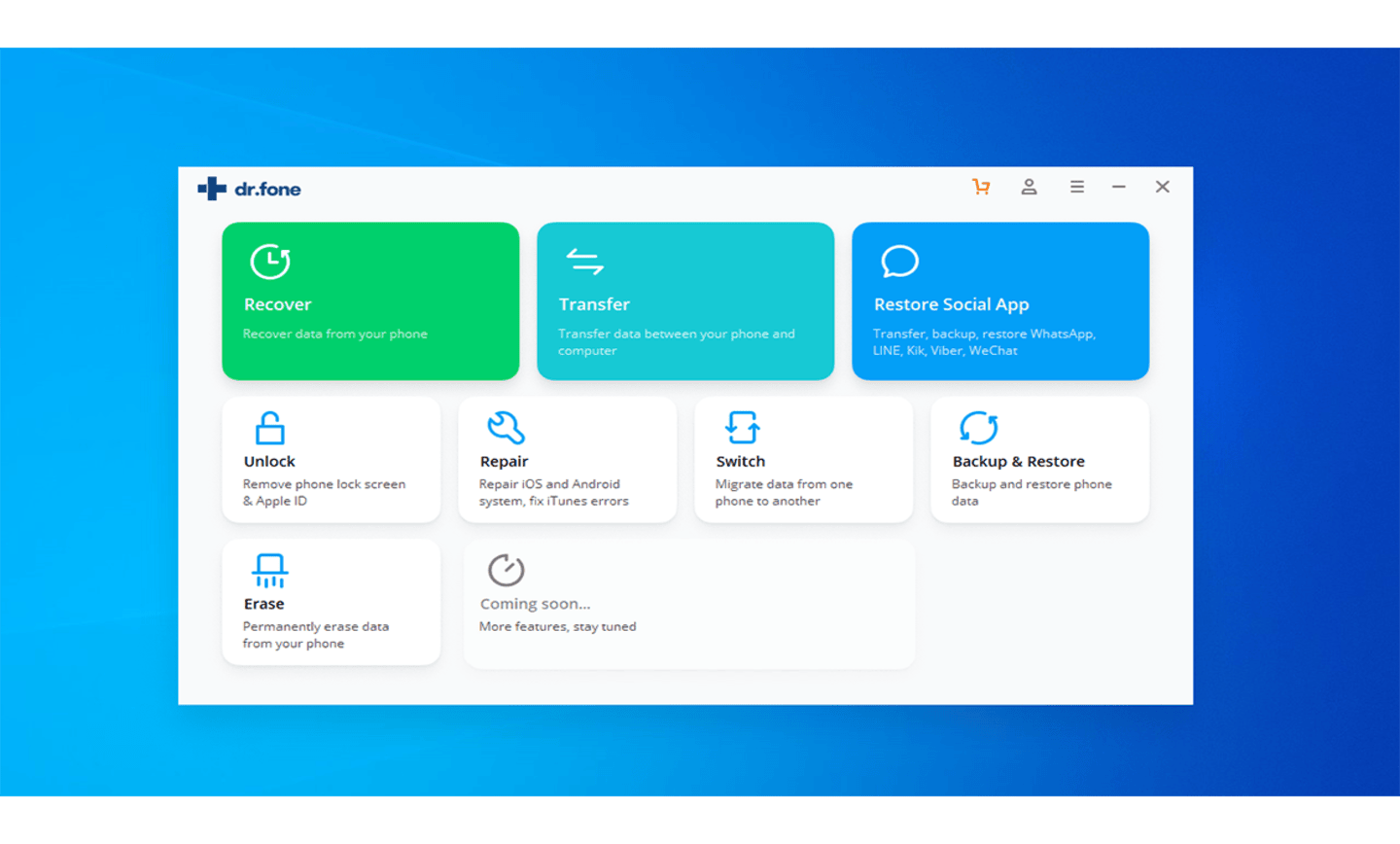Screen dimensions: 1400x844
Task: Click the Unlock padlock icon
Action: pos(269,428)
